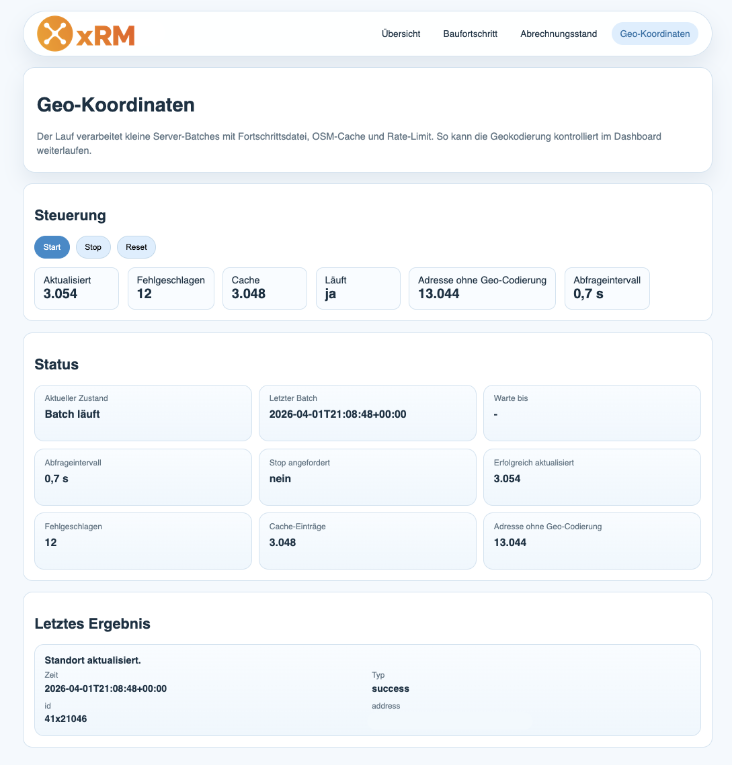This screenshot has height=765, width=732.
Task: Click the Aktualisiert 3.054 tile in Steuerung
Action: point(76,288)
